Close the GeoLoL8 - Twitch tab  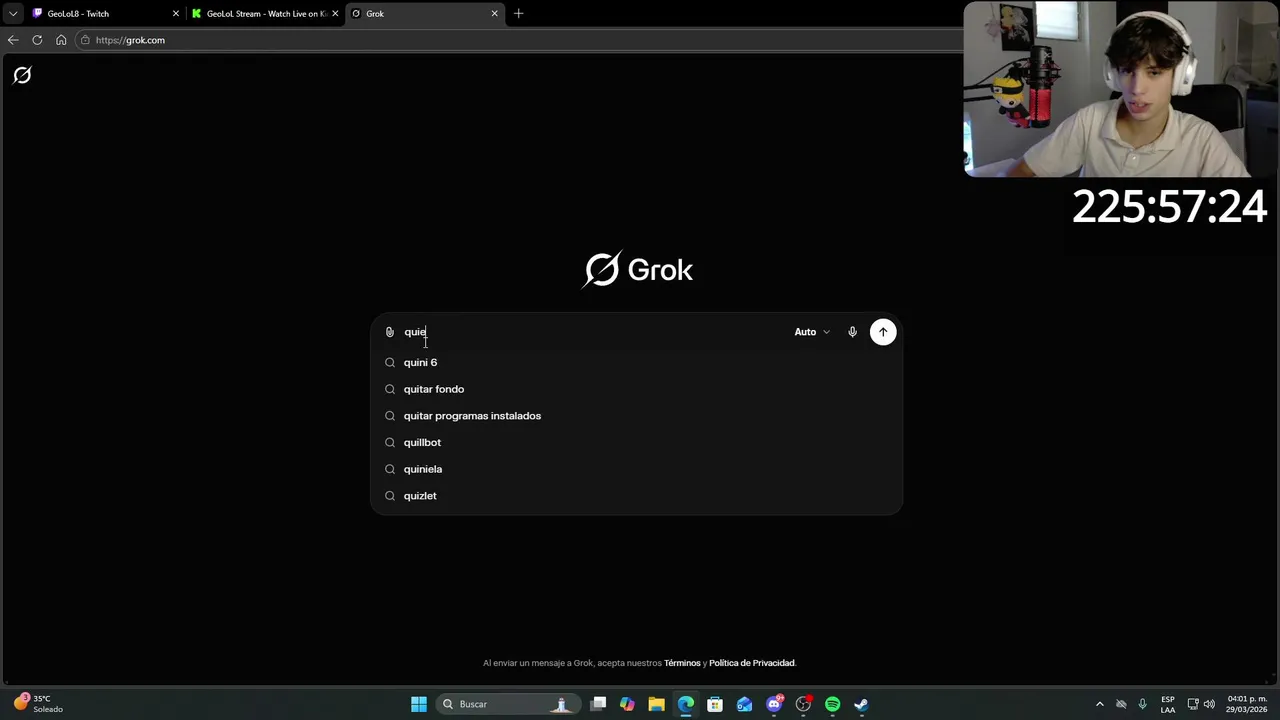(x=176, y=14)
